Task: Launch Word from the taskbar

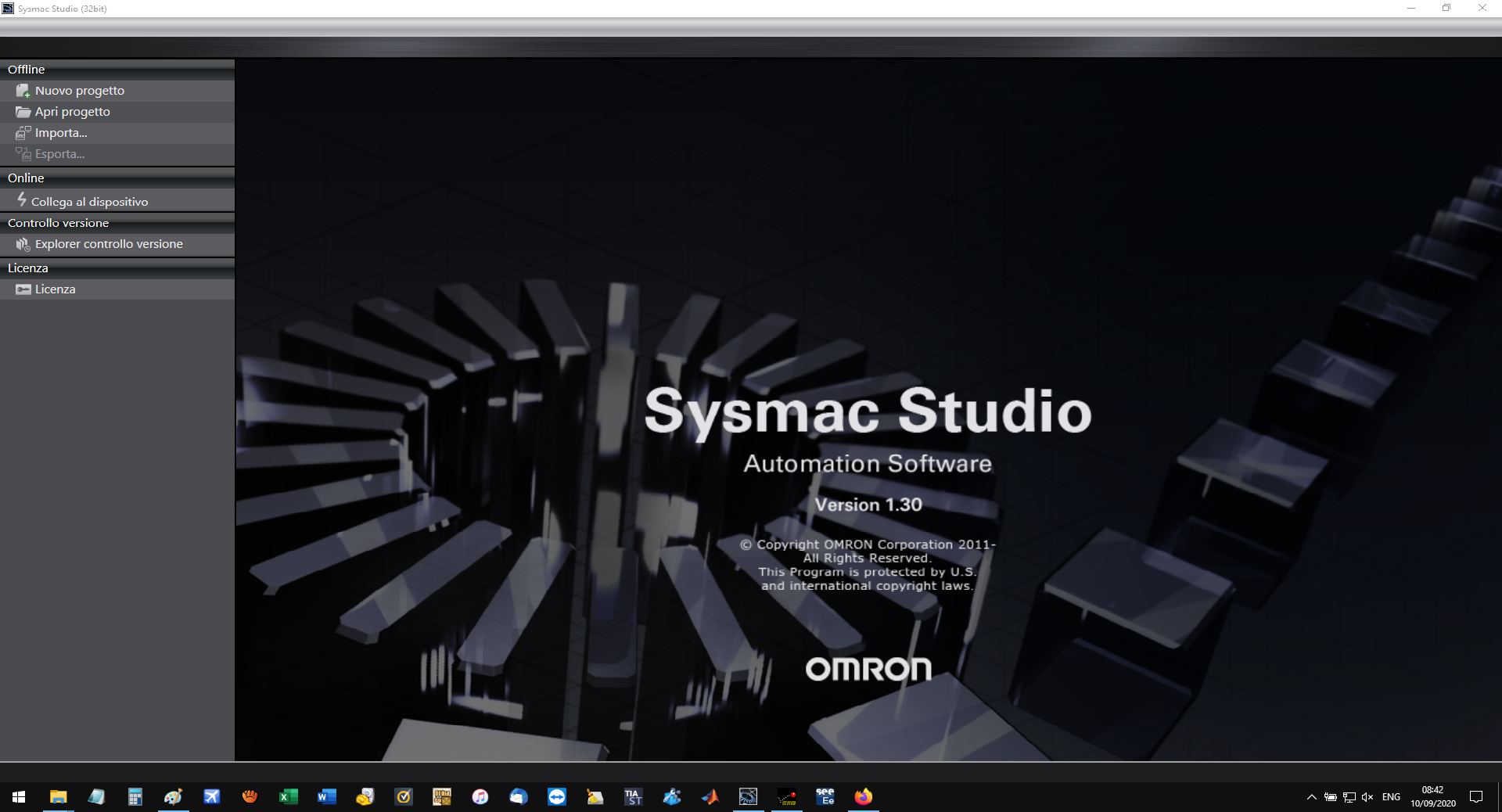Action: [x=326, y=796]
